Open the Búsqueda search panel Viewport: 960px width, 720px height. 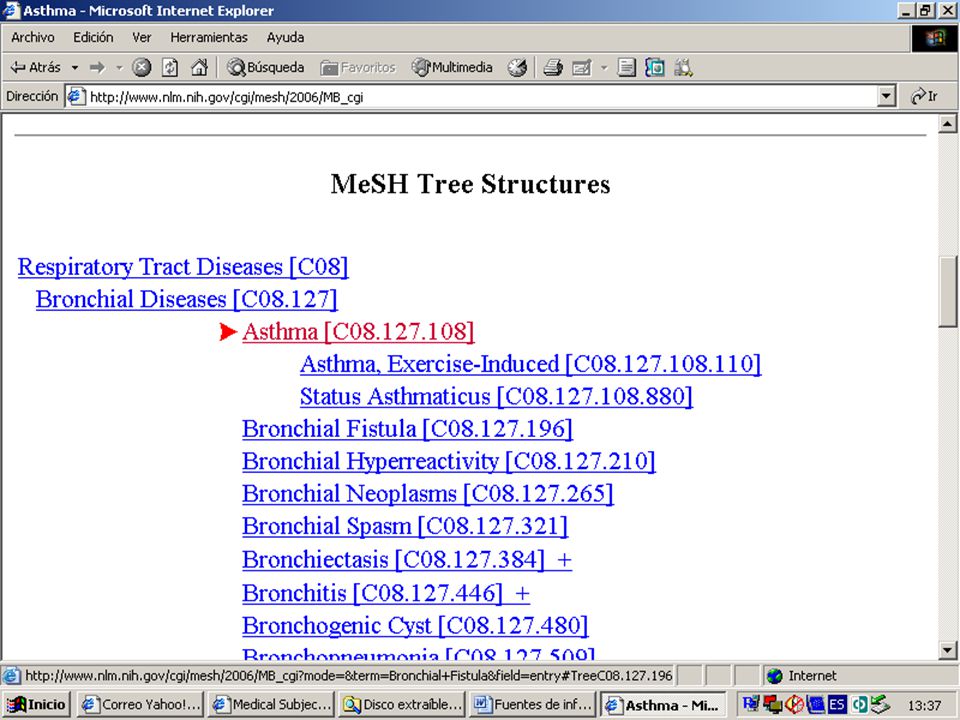tap(264, 67)
